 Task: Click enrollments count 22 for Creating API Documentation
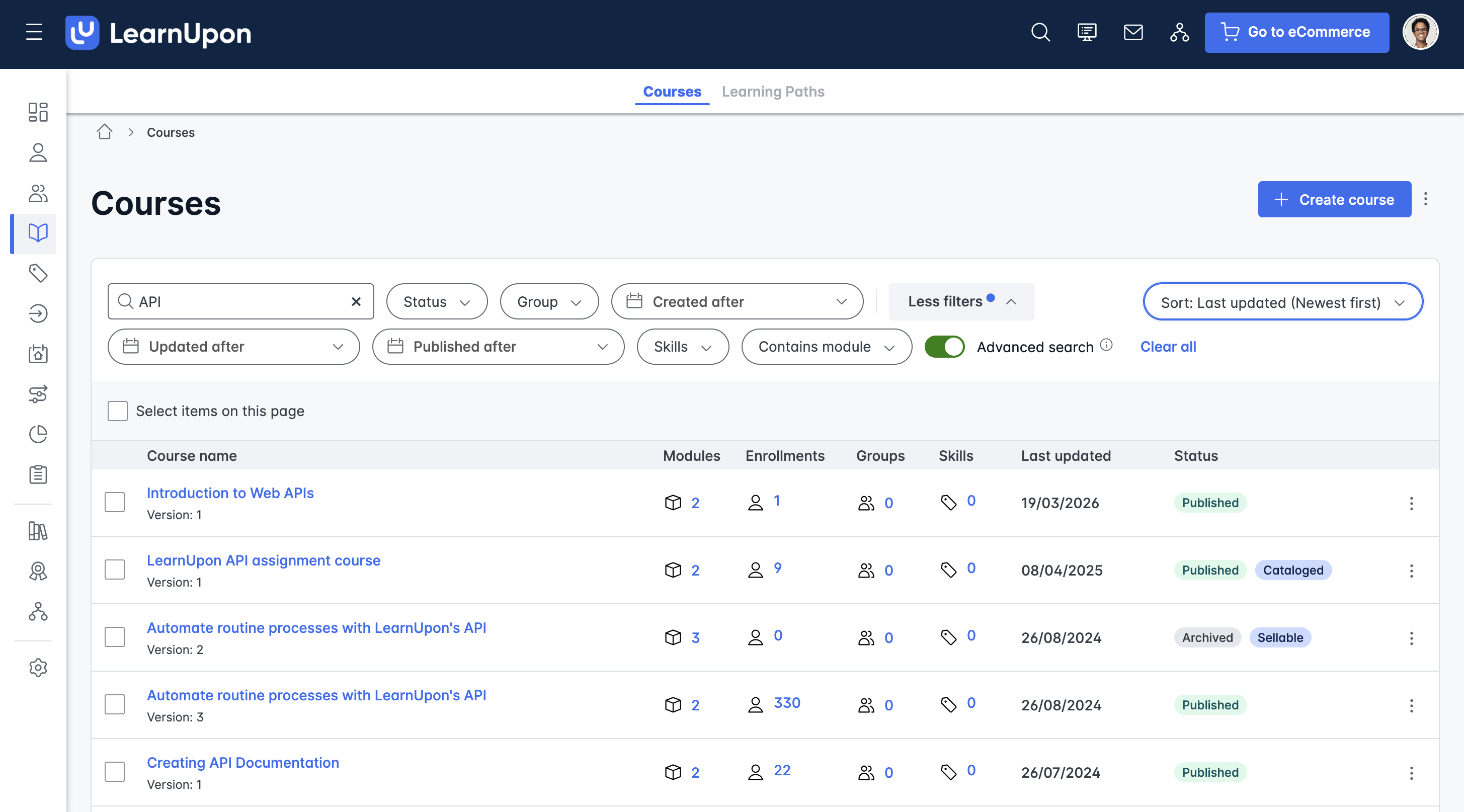tap(782, 771)
